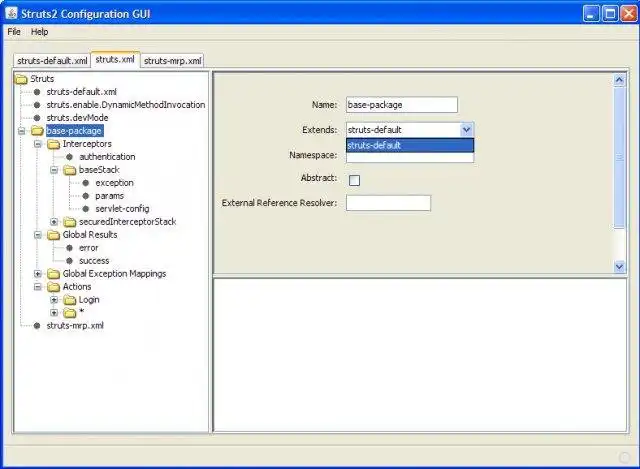Close the Struts2 Configuration GUI window
640x469 pixels.
629,14
